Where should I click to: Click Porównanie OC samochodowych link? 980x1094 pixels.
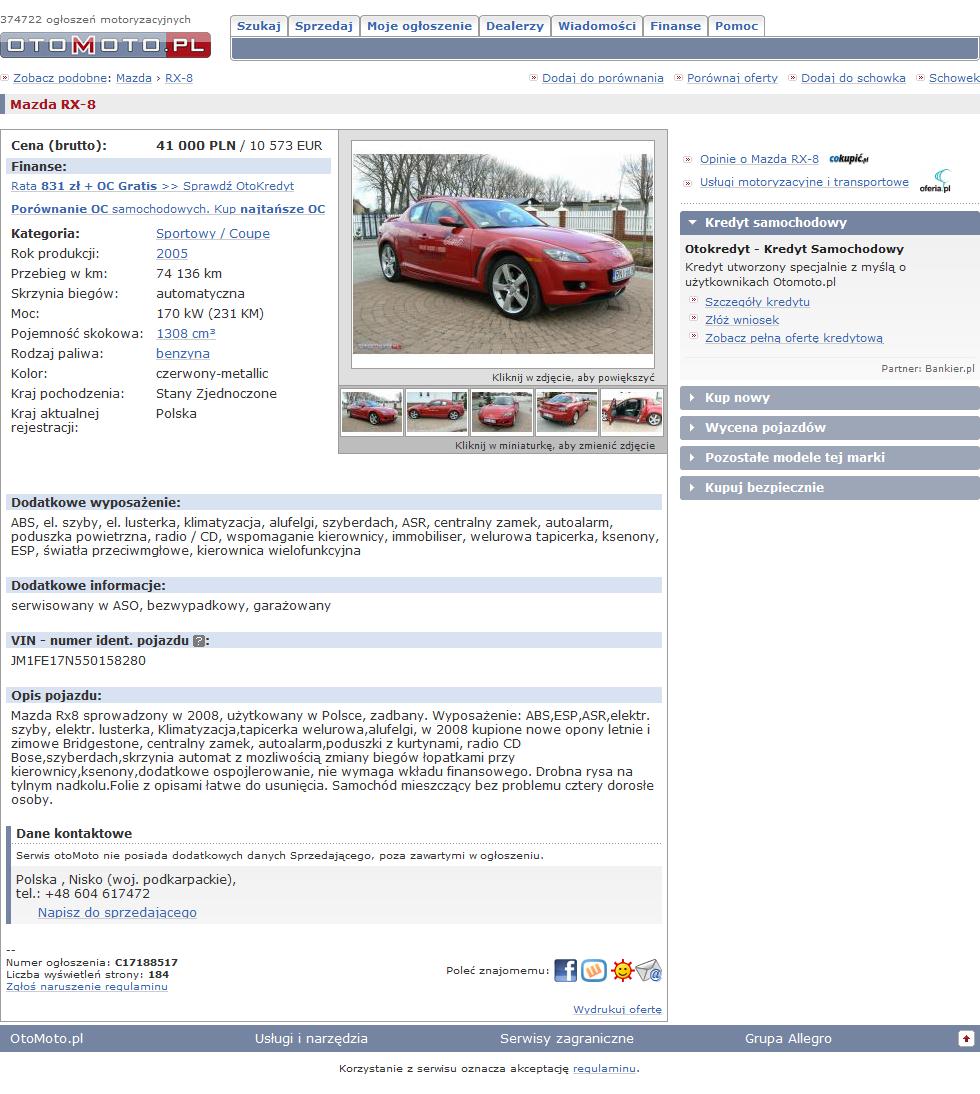coord(168,209)
